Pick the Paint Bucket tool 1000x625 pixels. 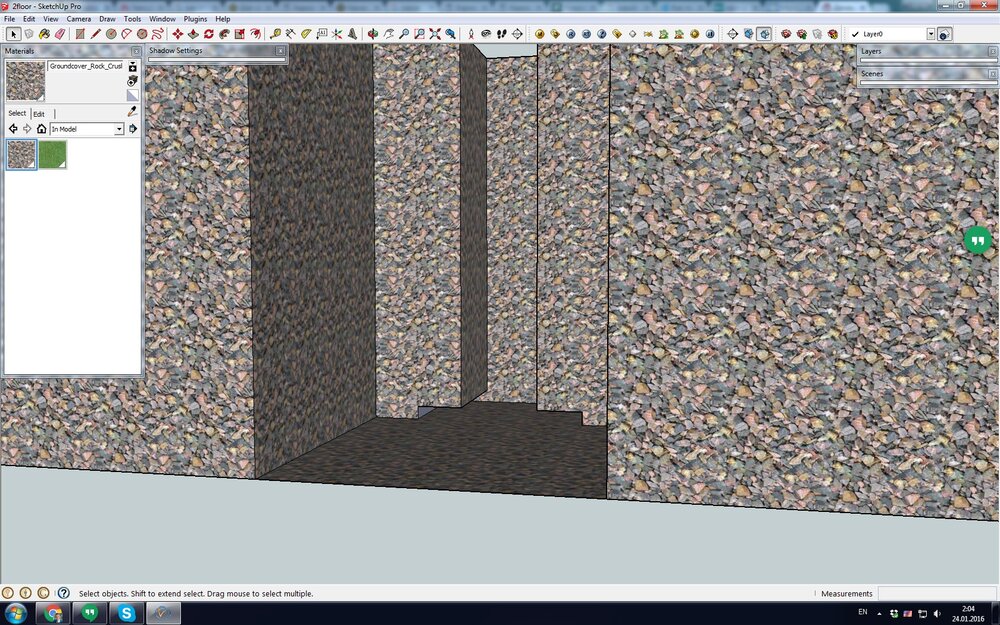pyautogui.click(x=44, y=34)
